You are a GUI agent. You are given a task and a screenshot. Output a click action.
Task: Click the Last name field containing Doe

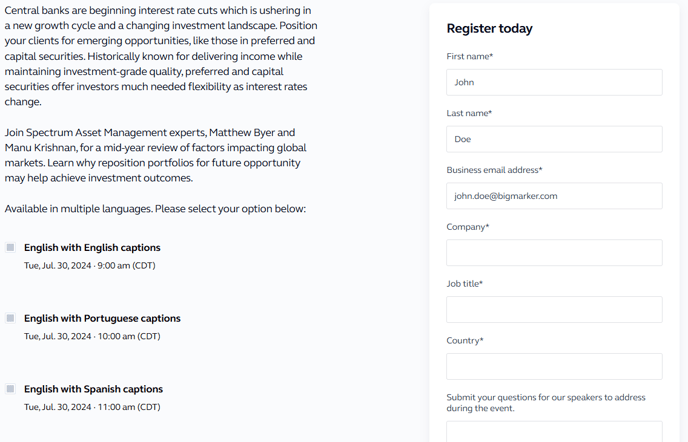click(554, 139)
